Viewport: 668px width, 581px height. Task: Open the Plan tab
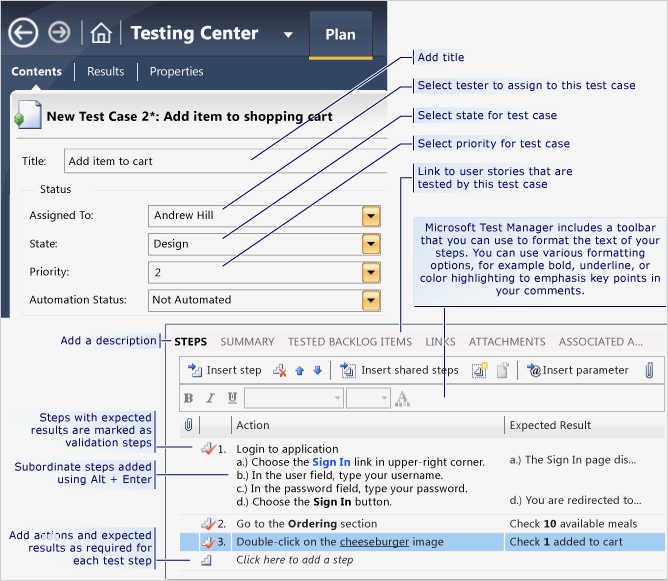pos(340,35)
